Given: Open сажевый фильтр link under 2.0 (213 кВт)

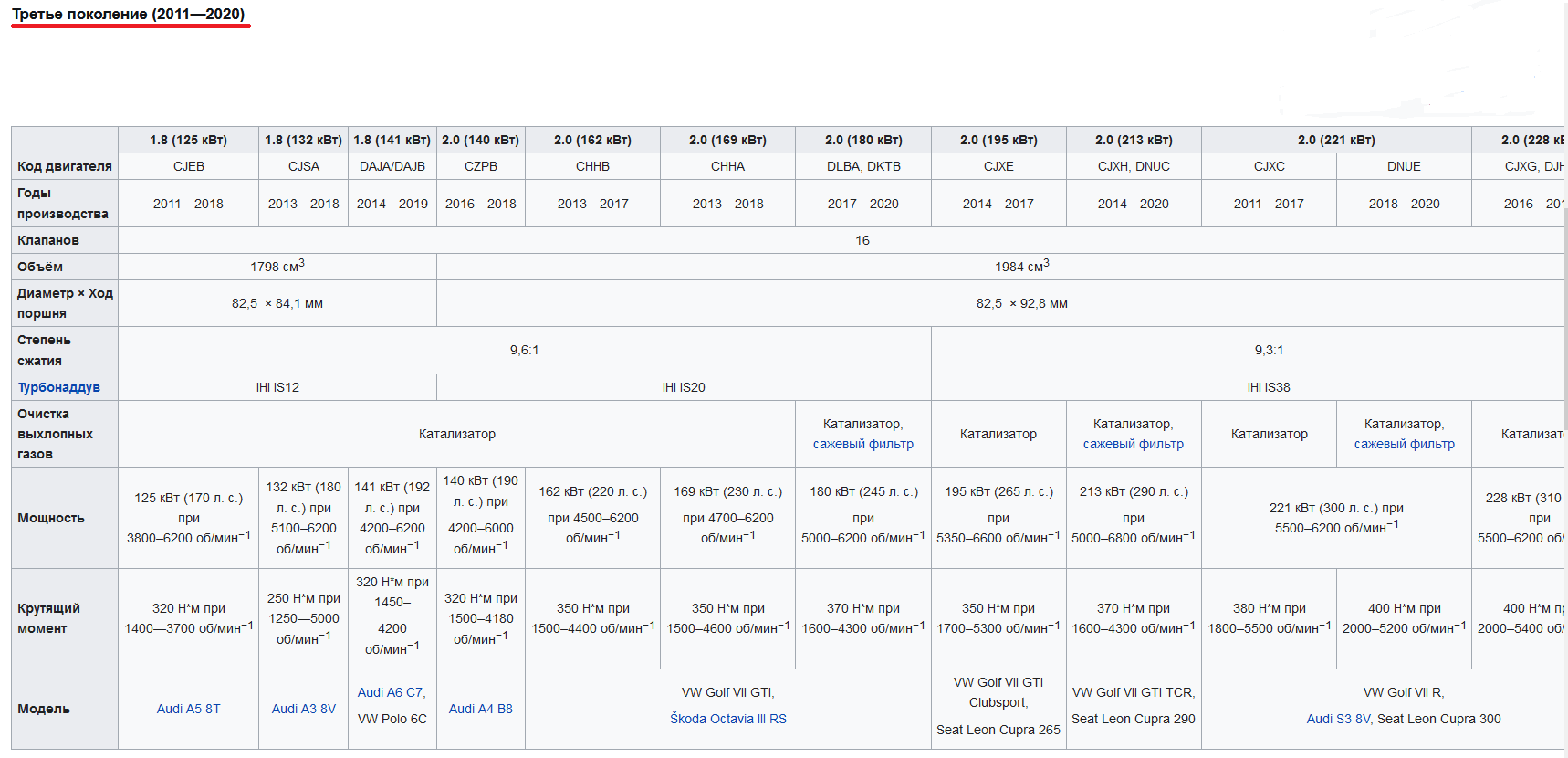Looking at the screenshot, I should 1133,444.
